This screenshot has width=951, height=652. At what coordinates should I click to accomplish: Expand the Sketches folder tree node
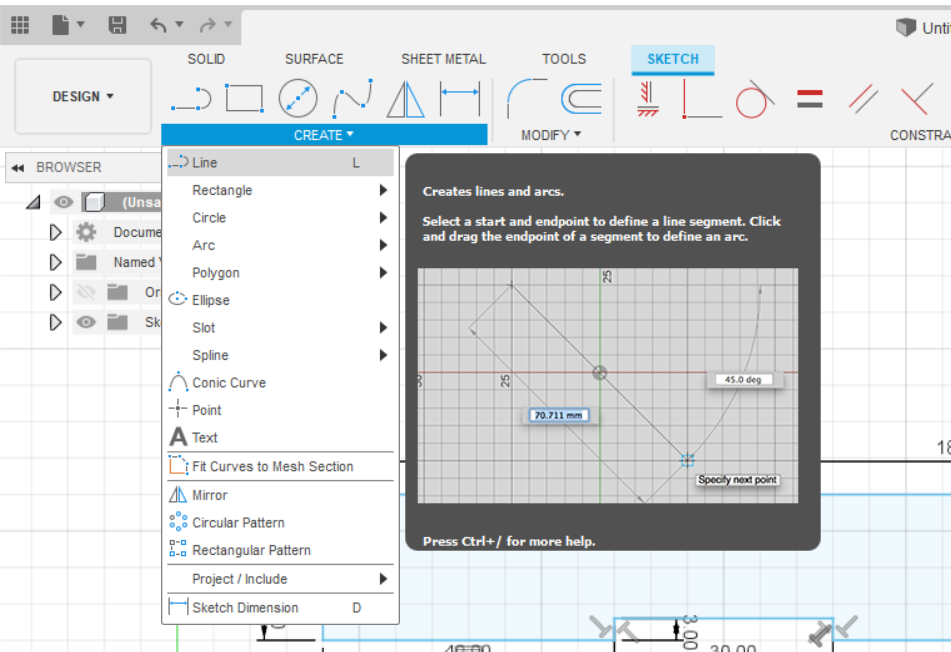point(55,322)
